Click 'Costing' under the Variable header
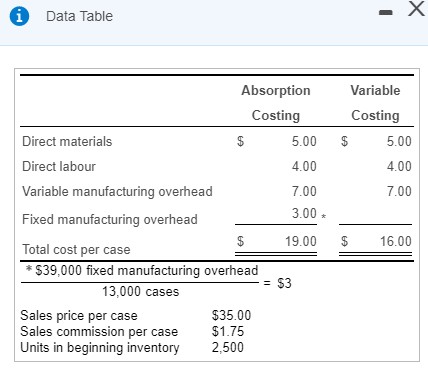The image size is (428, 371). click(x=375, y=116)
